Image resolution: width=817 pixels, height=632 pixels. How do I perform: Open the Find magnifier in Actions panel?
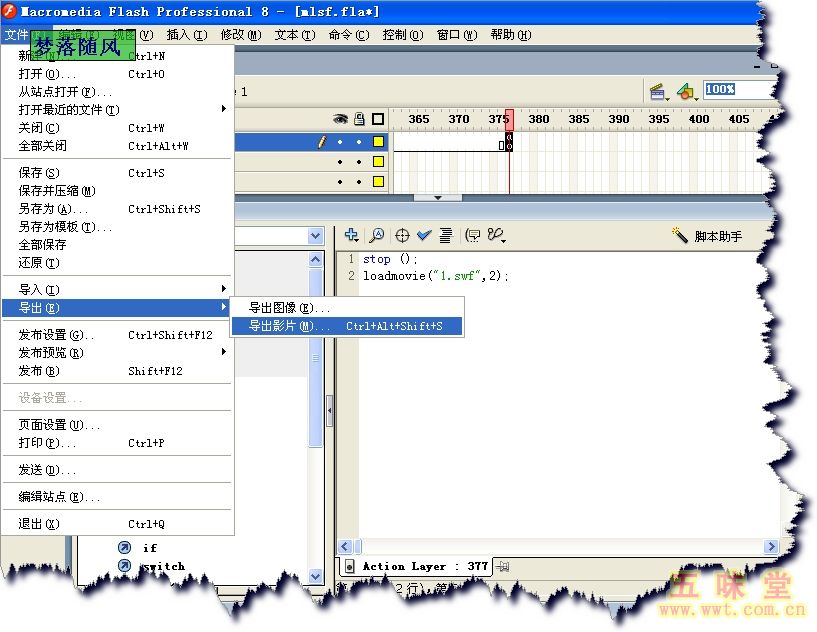point(376,235)
